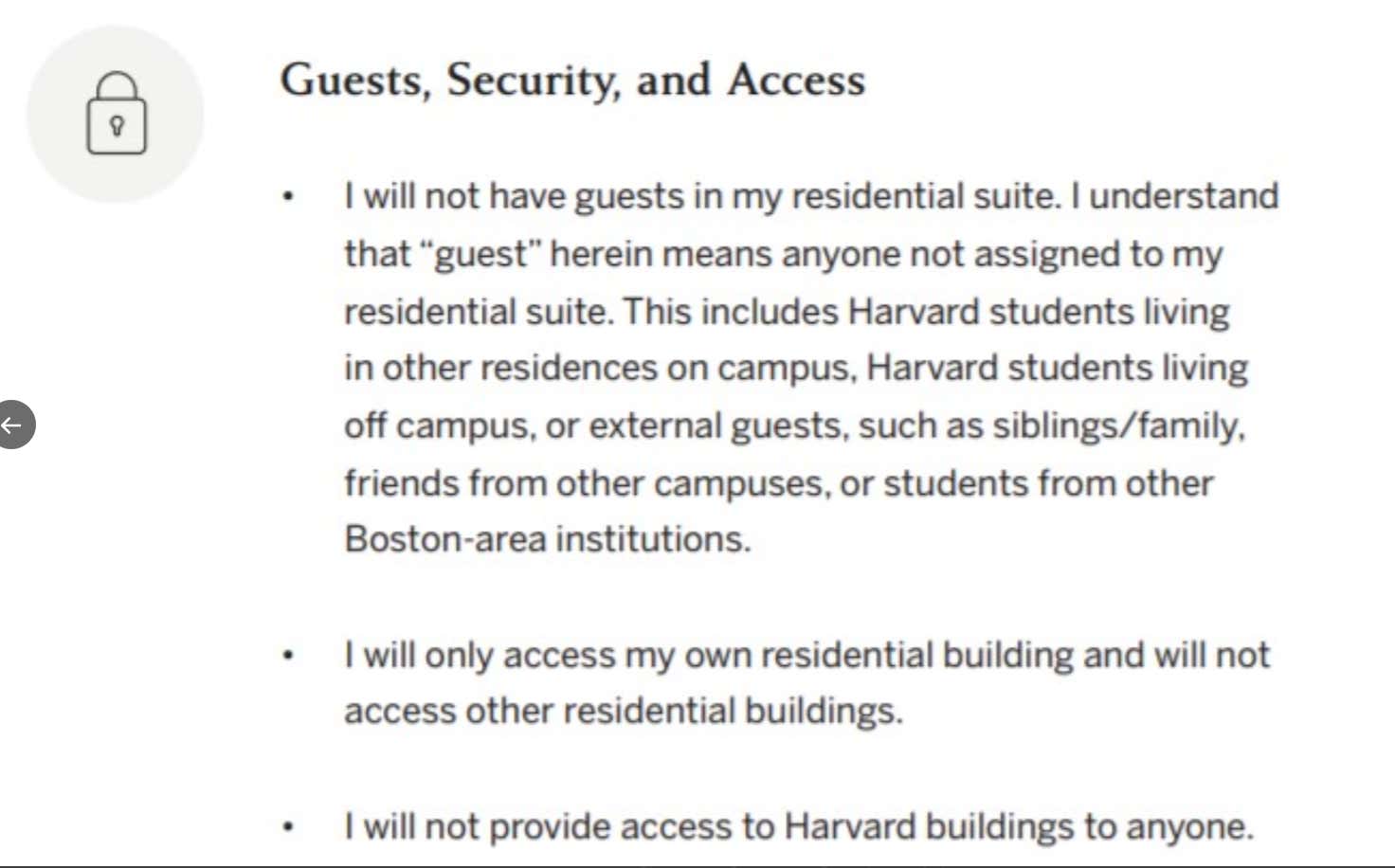Viewport: 1395px width, 868px height.
Task: Select the "Guests, Security, and Access" heading
Action: (572, 80)
